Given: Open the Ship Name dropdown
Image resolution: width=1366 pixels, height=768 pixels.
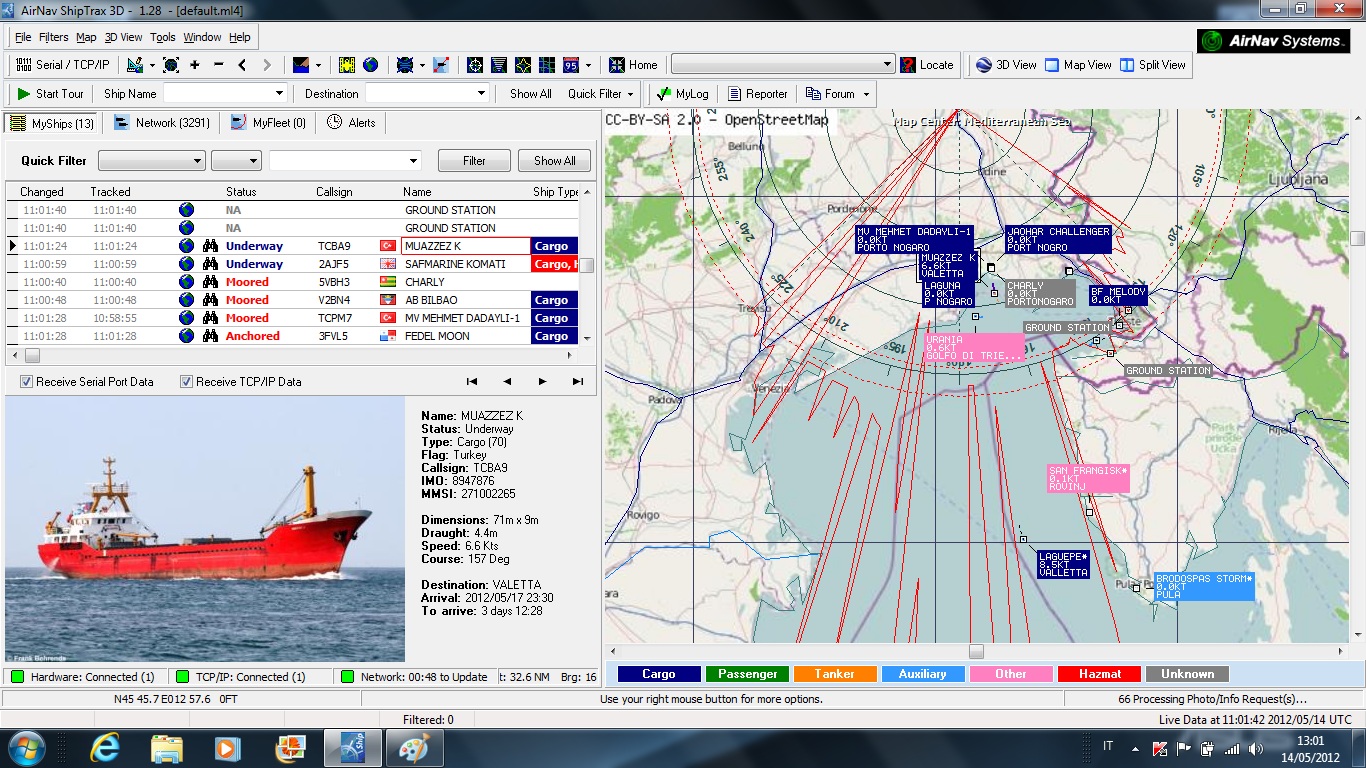Looking at the screenshot, I should [279, 94].
